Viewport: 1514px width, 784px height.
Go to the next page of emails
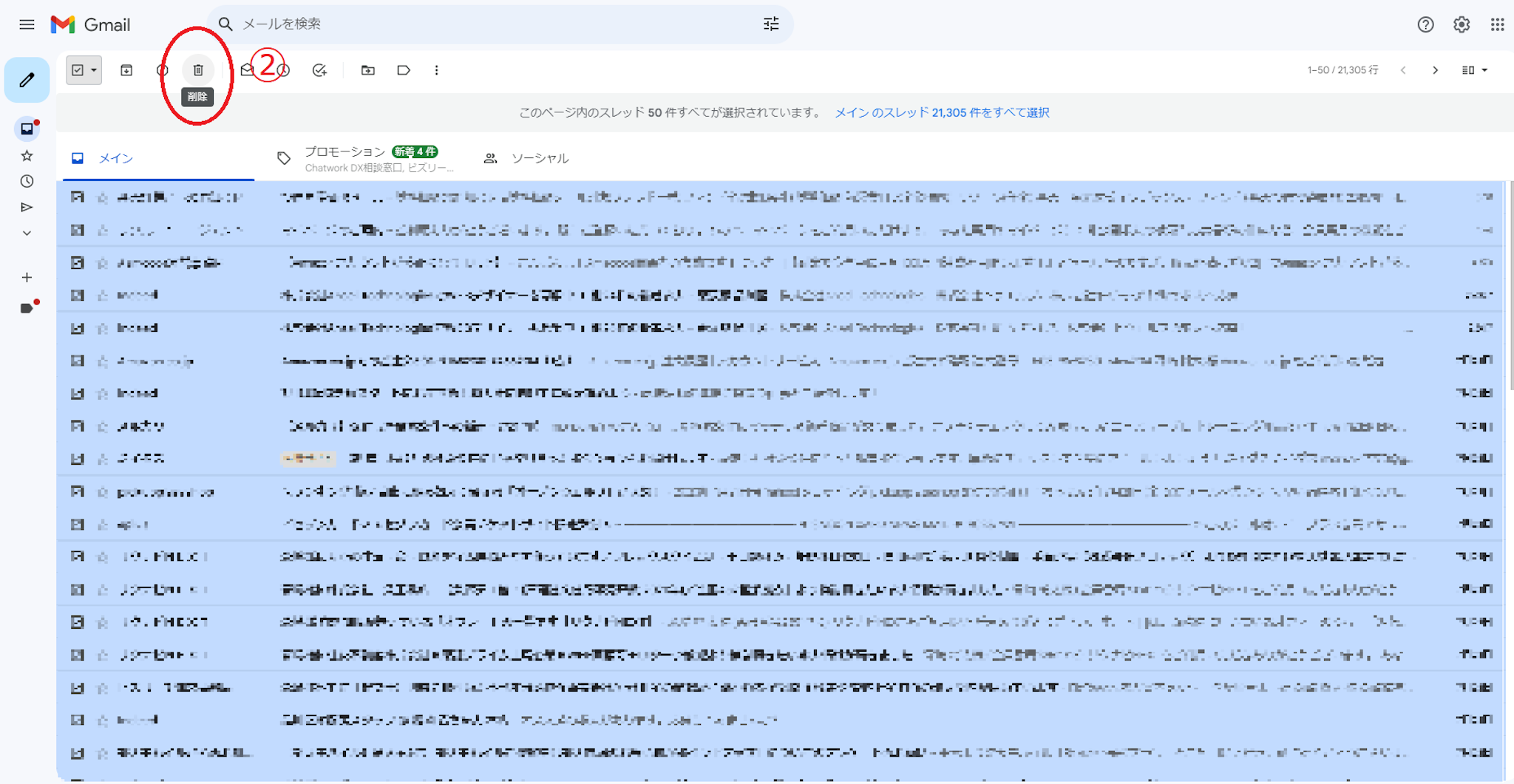1436,70
